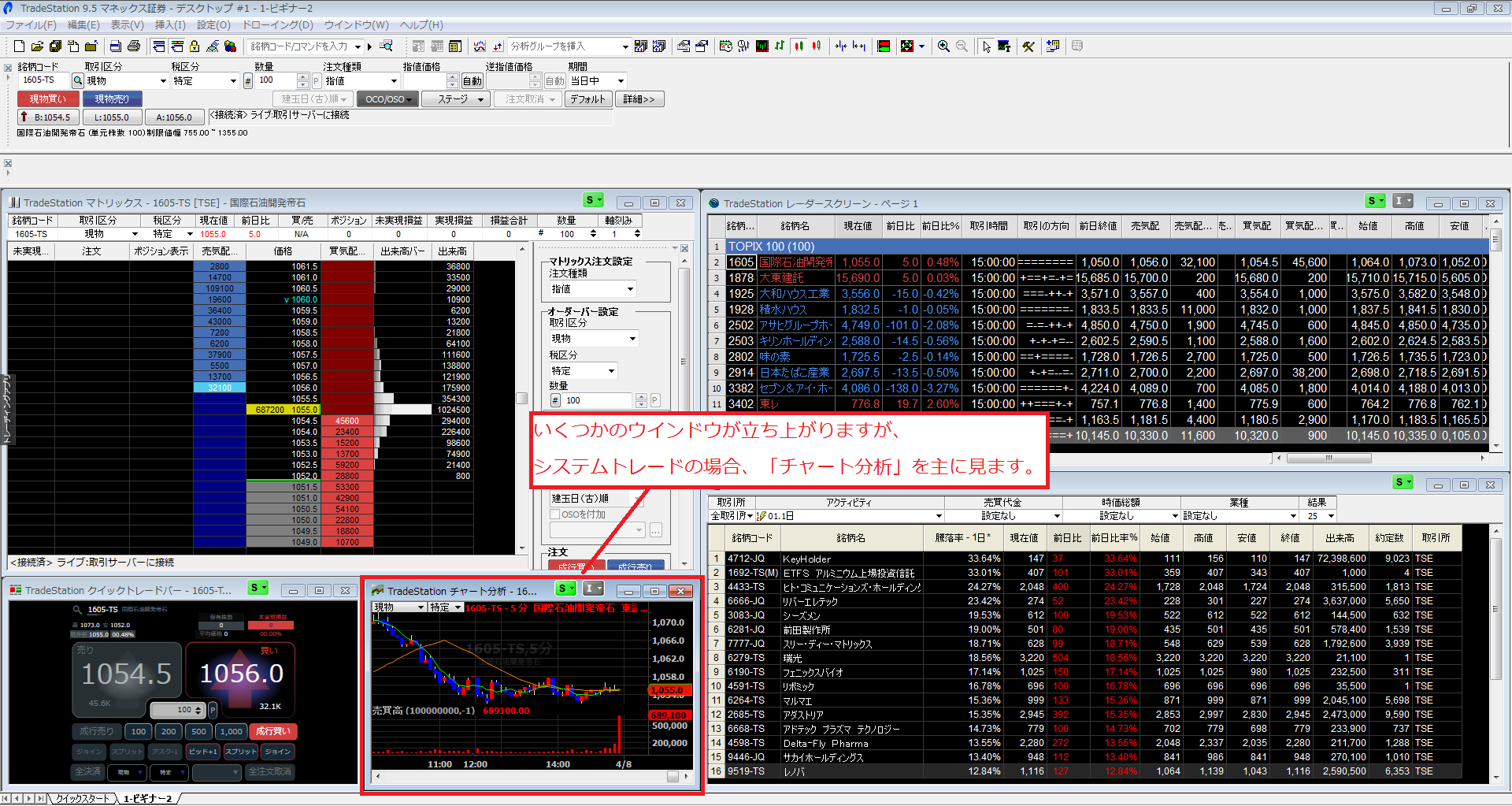This screenshot has height=806, width=1512.
Task: Click the Matrix window vertical scrollbar thumb
Action: click(521, 398)
